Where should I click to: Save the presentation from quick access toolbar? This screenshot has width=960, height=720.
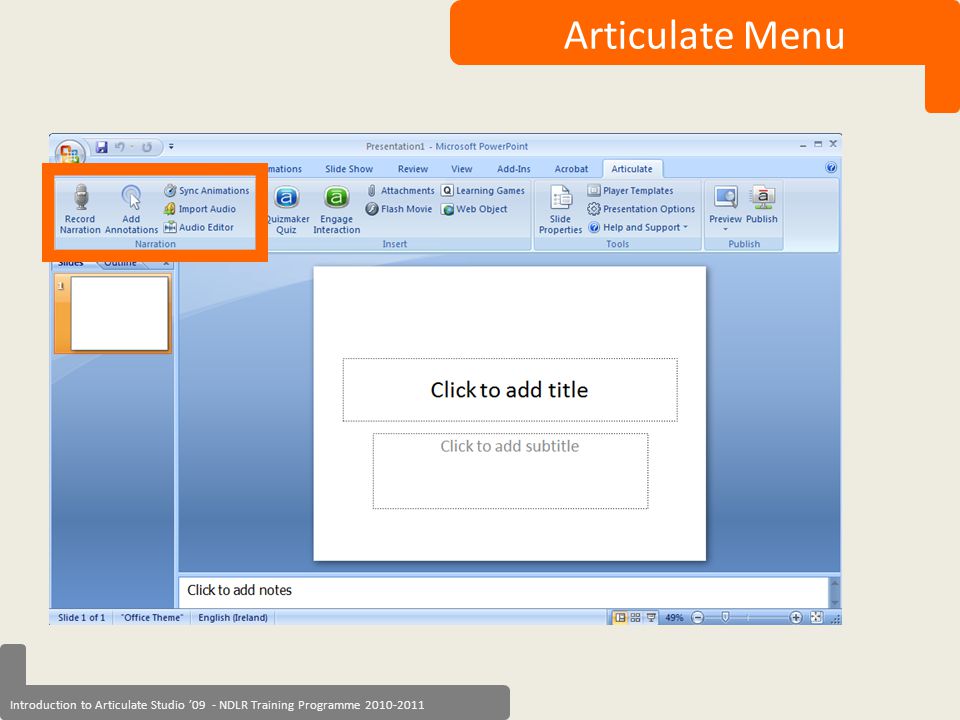(x=102, y=147)
